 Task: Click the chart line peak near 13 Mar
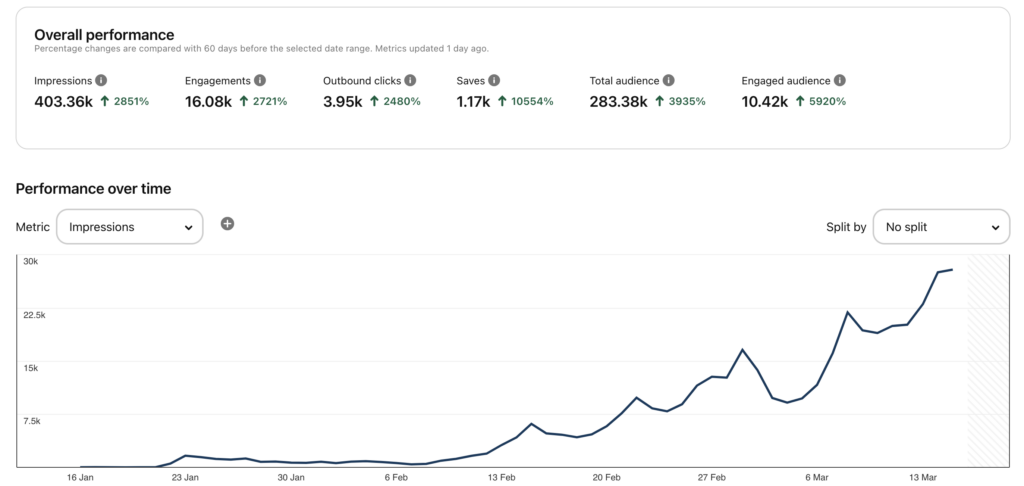952,269
